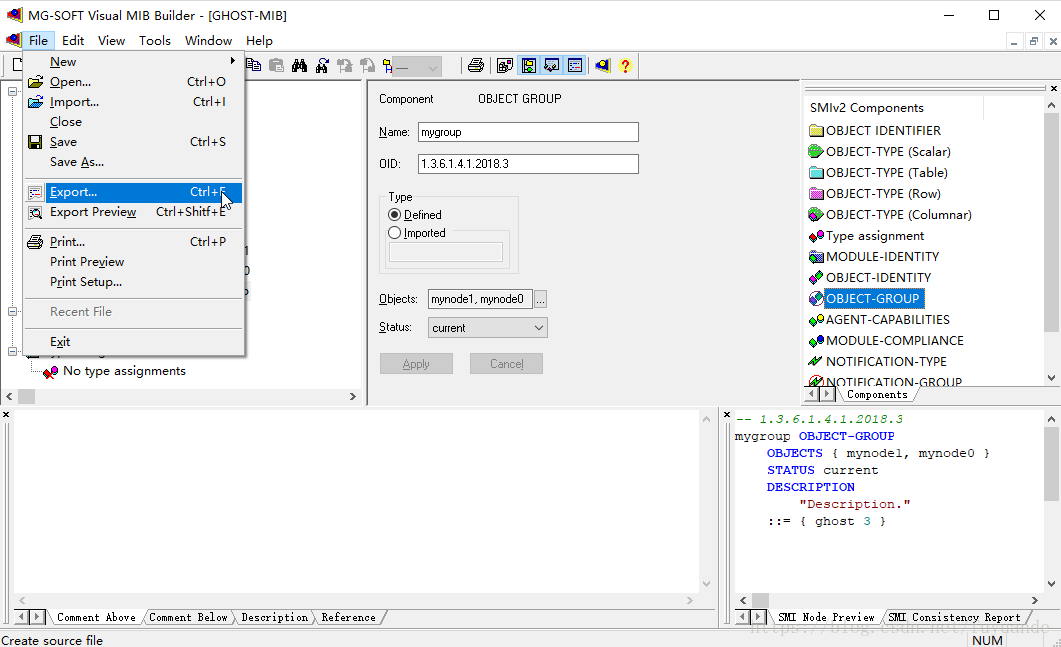Screen dimensions: 1061x647
Task: Choose Exit from File menu
Action: click(133, 342)
